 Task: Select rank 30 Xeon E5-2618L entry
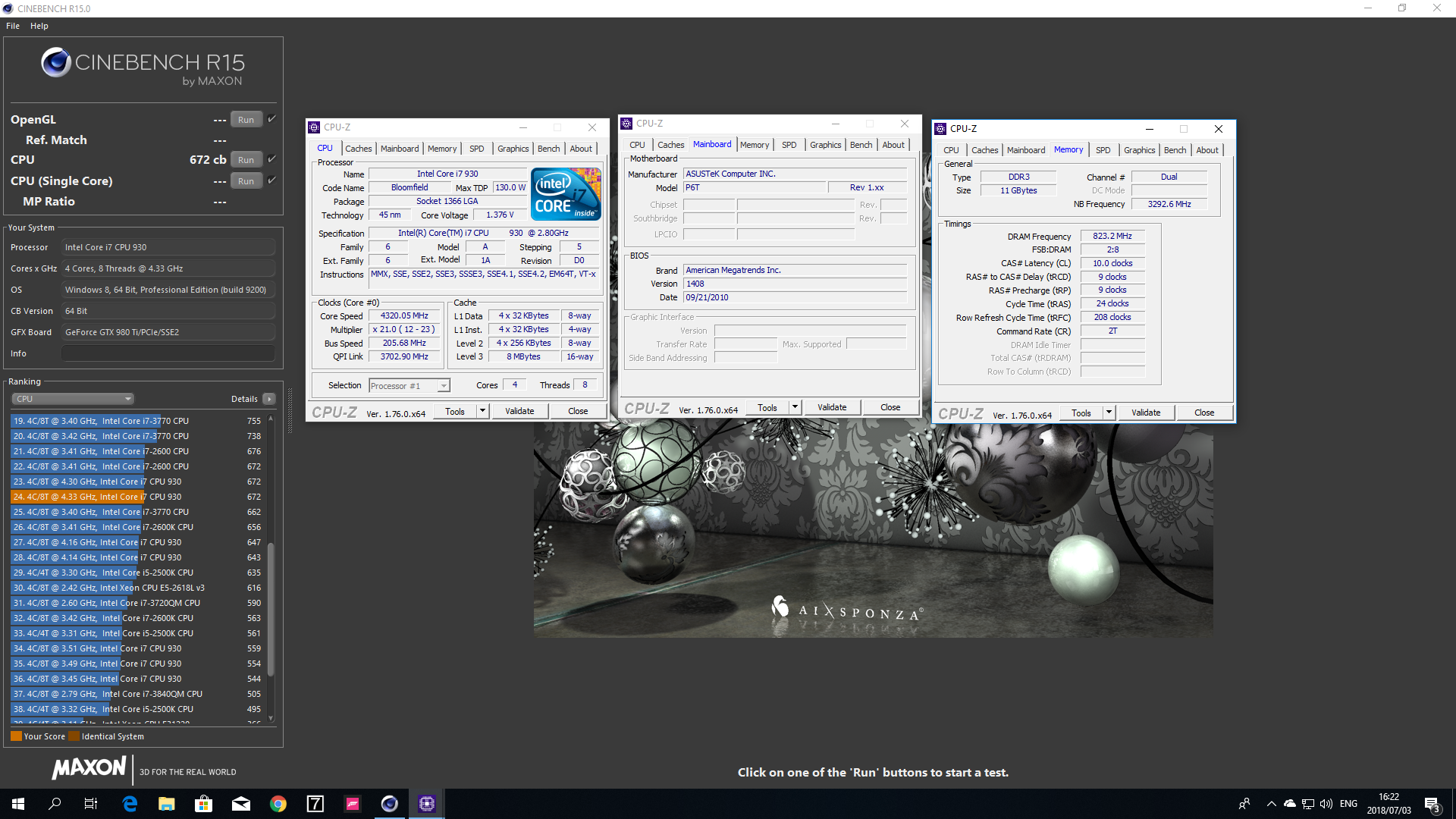(x=136, y=588)
